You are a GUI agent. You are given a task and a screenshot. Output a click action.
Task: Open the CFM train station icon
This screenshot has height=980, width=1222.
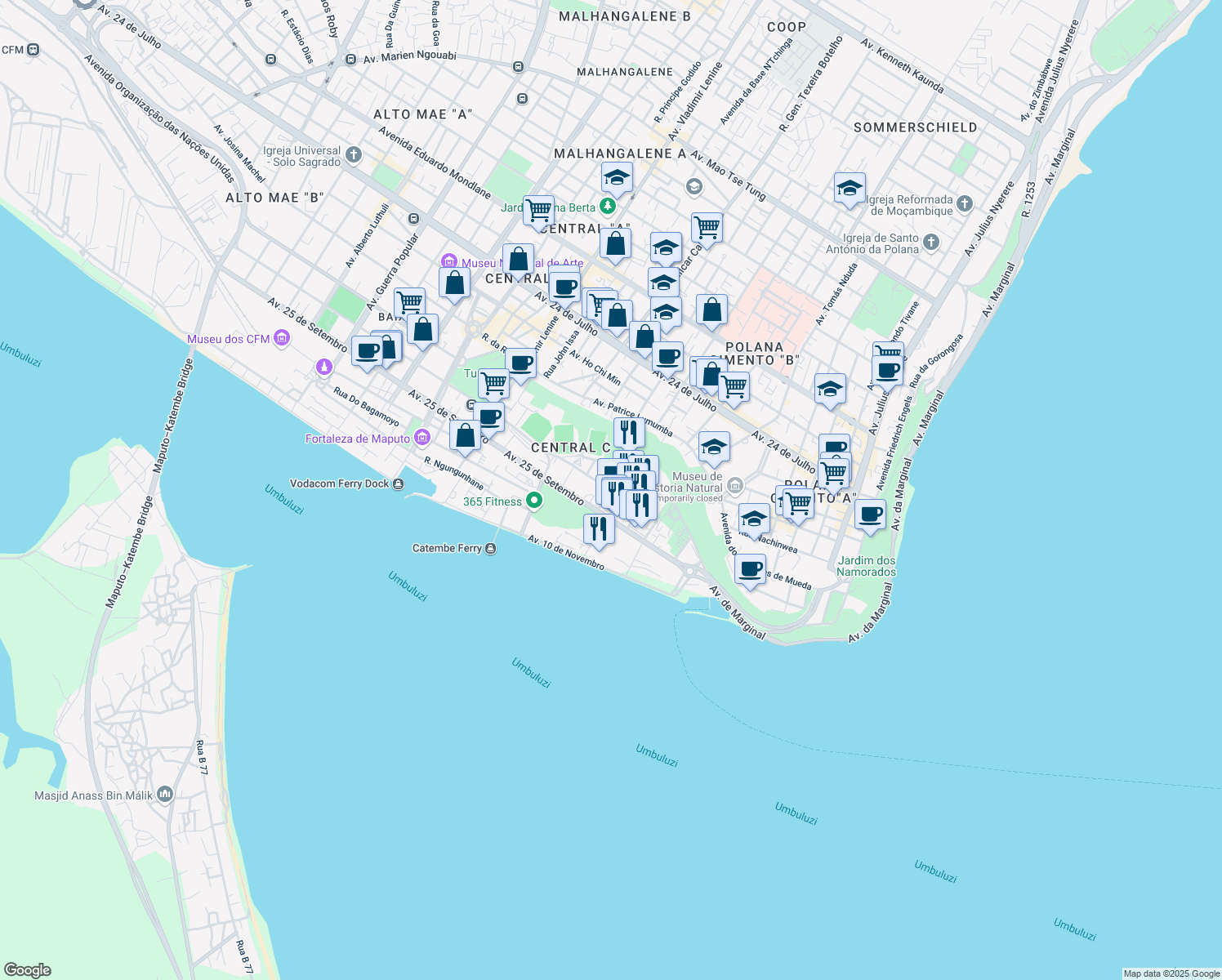[33, 50]
